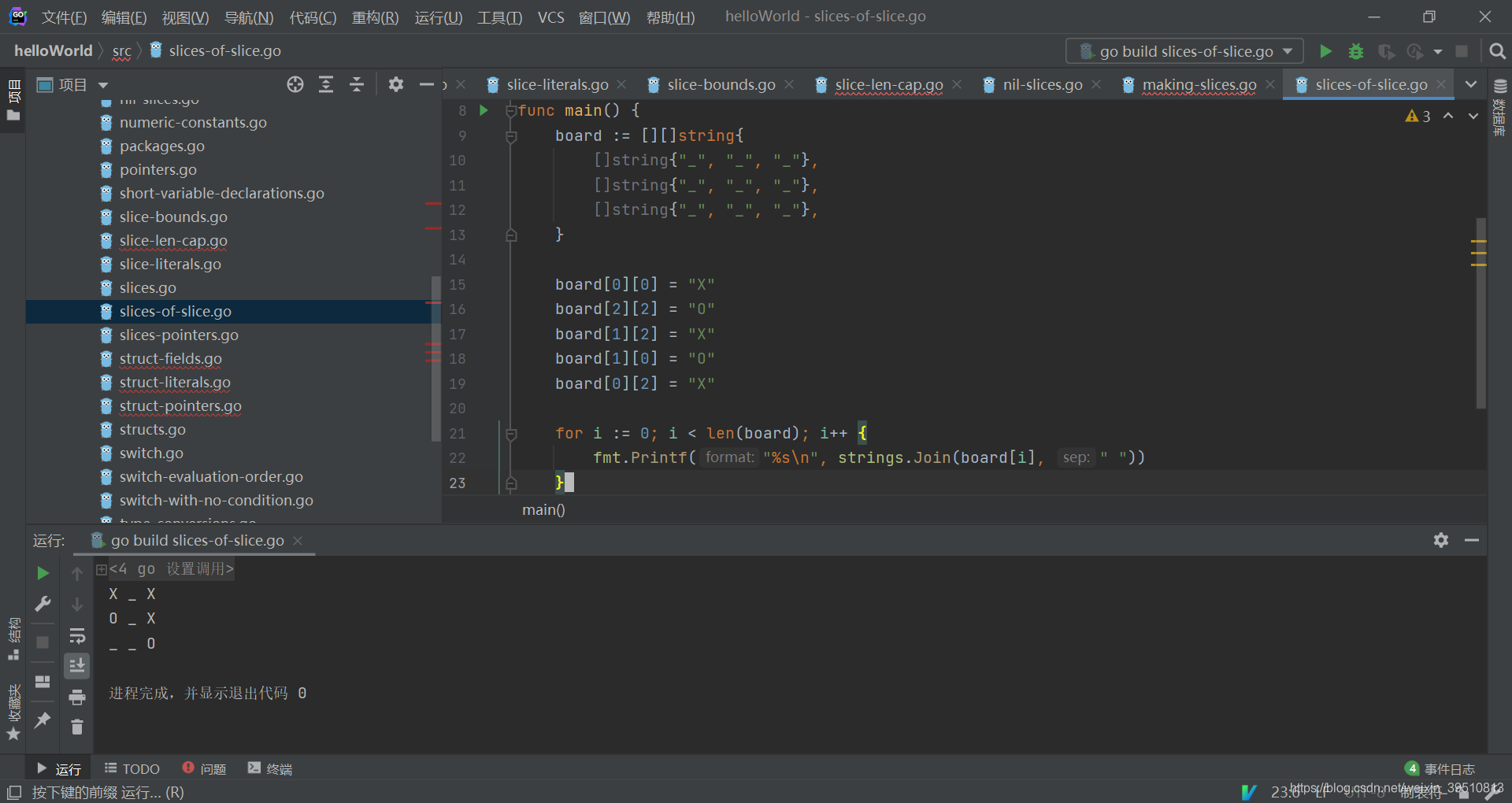The height and width of the screenshot is (803, 1512).
Task: Click project tree vertical scrollbar
Action: [436, 358]
